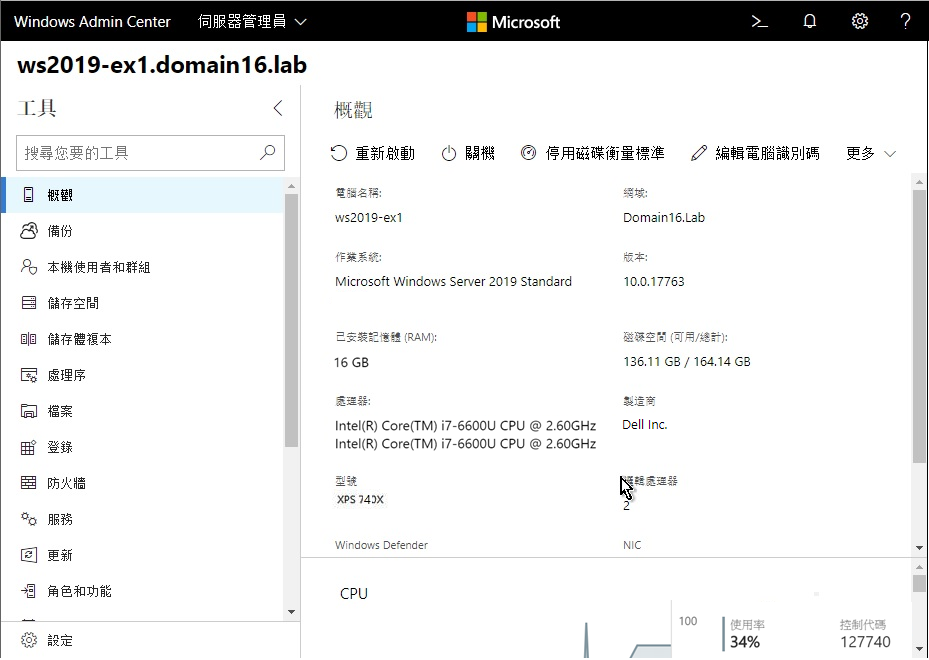
Task: Click the 關機 button label
Action: pyautogui.click(x=480, y=153)
